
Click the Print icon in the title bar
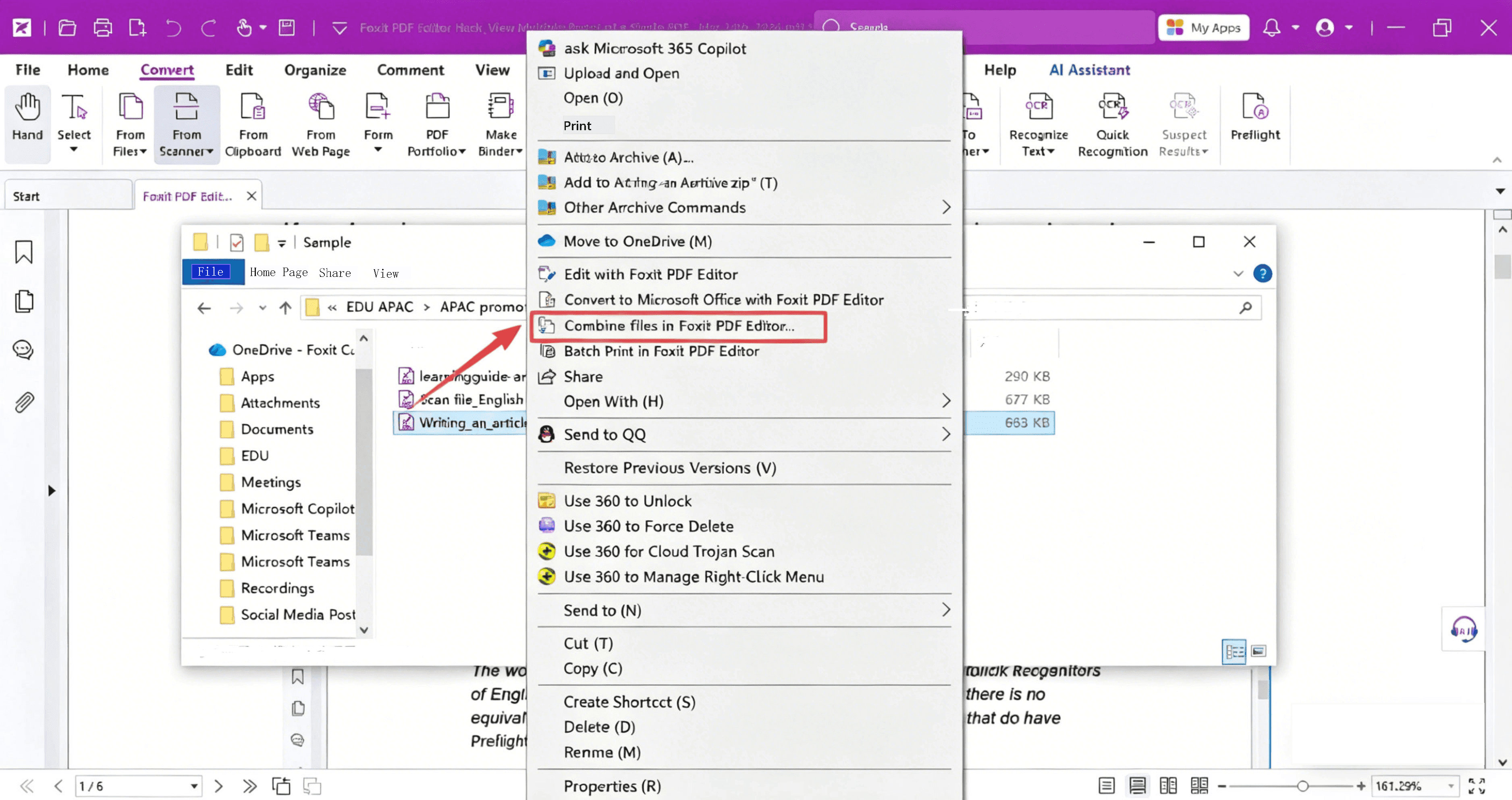tap(103, 27)
